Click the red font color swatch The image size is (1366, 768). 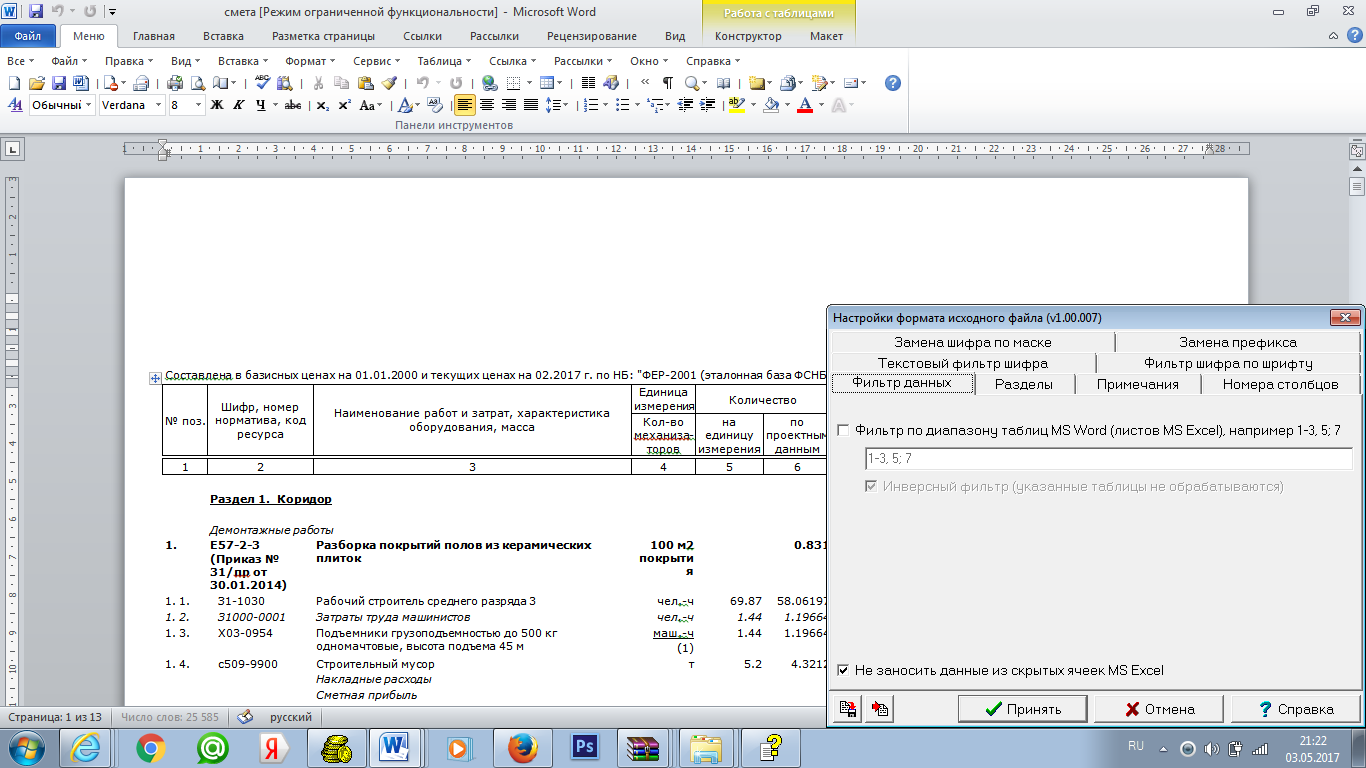(806, 105)
